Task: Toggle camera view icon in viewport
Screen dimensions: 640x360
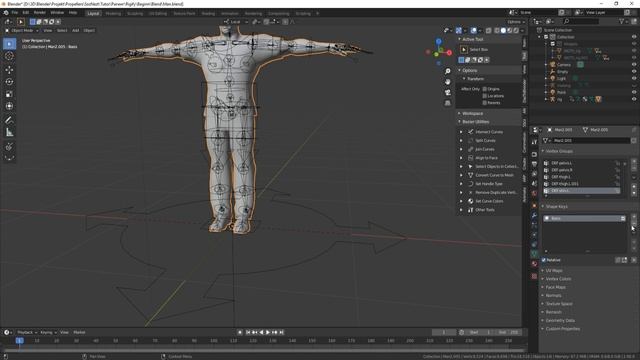Action: point(448,92)
